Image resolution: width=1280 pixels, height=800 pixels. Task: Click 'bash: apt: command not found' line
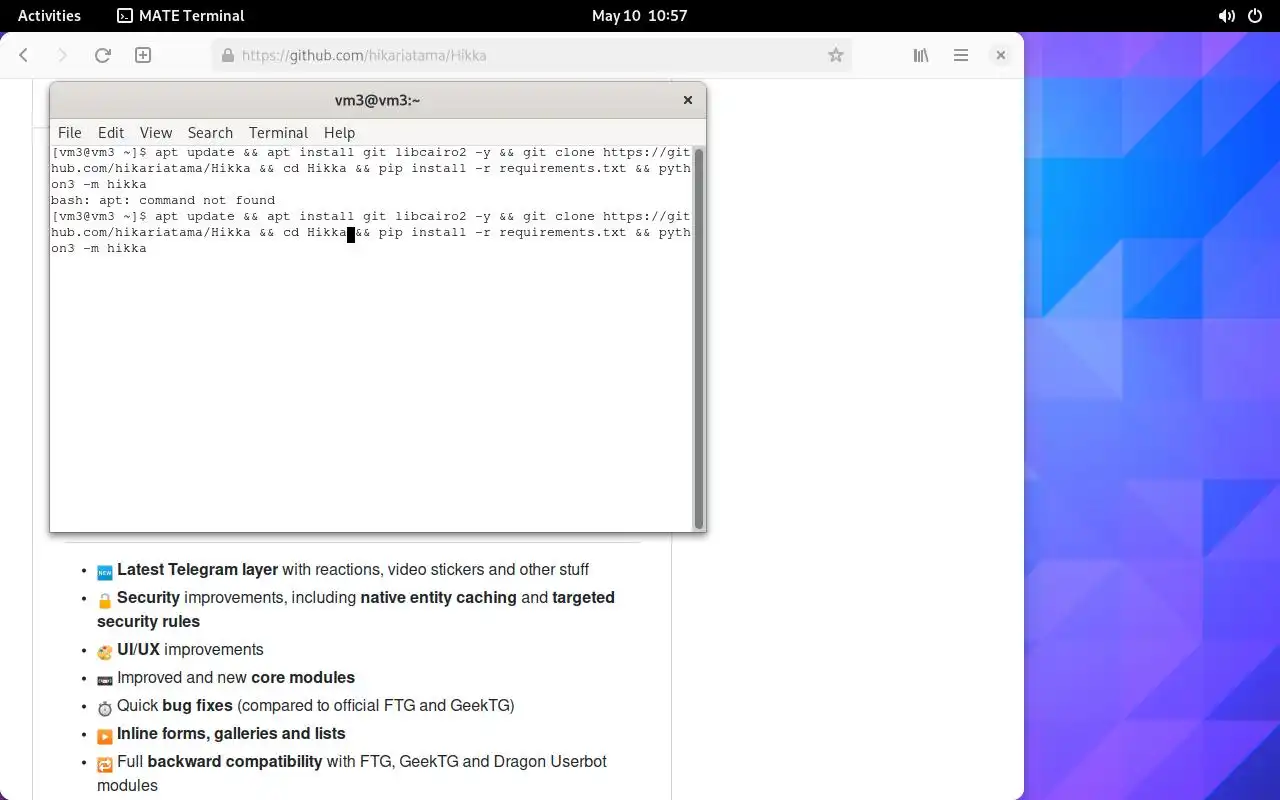163,200
